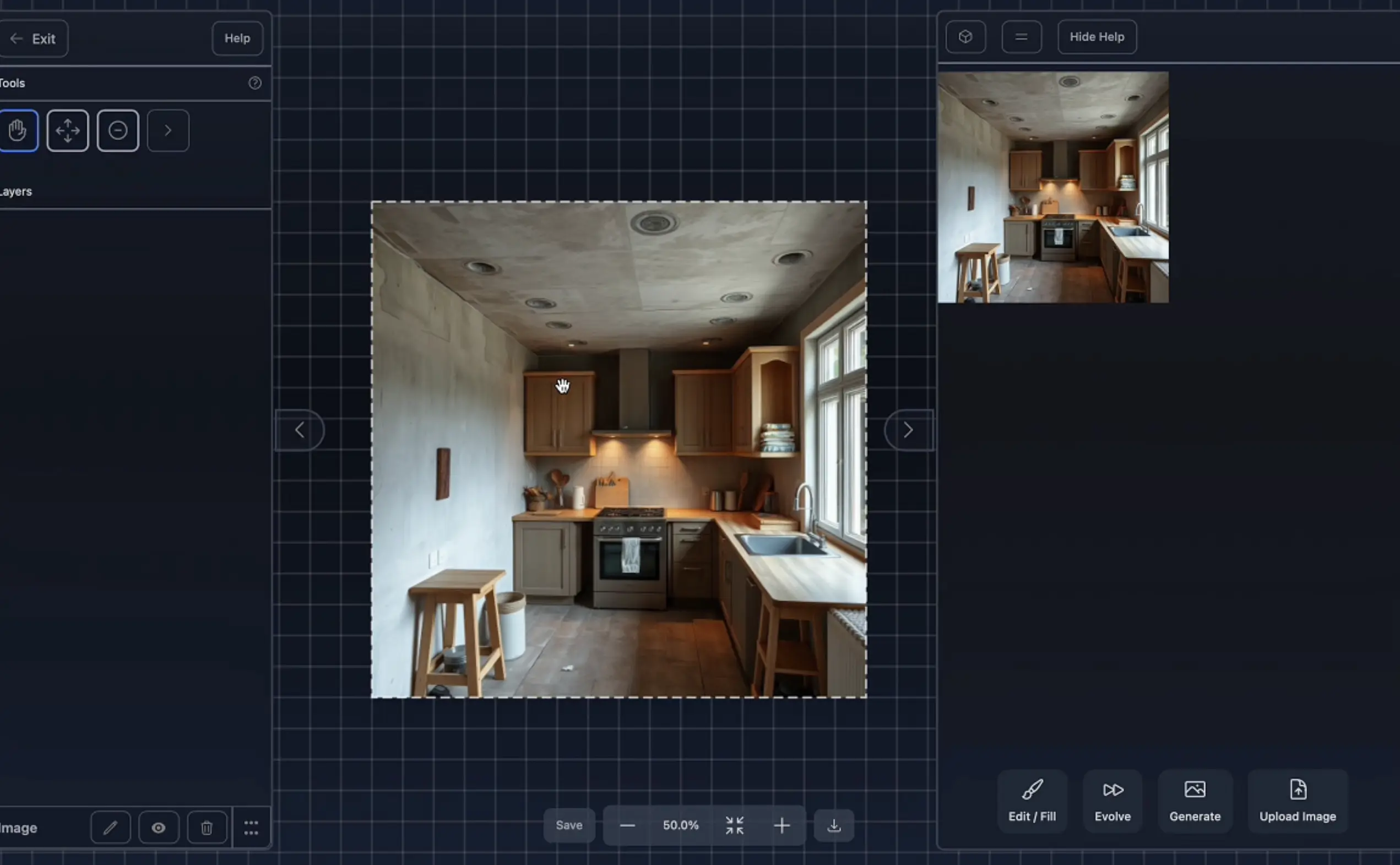Click the settings panel toggle icon
The image size is (1400, 865).
click(x=1021, y=36)
